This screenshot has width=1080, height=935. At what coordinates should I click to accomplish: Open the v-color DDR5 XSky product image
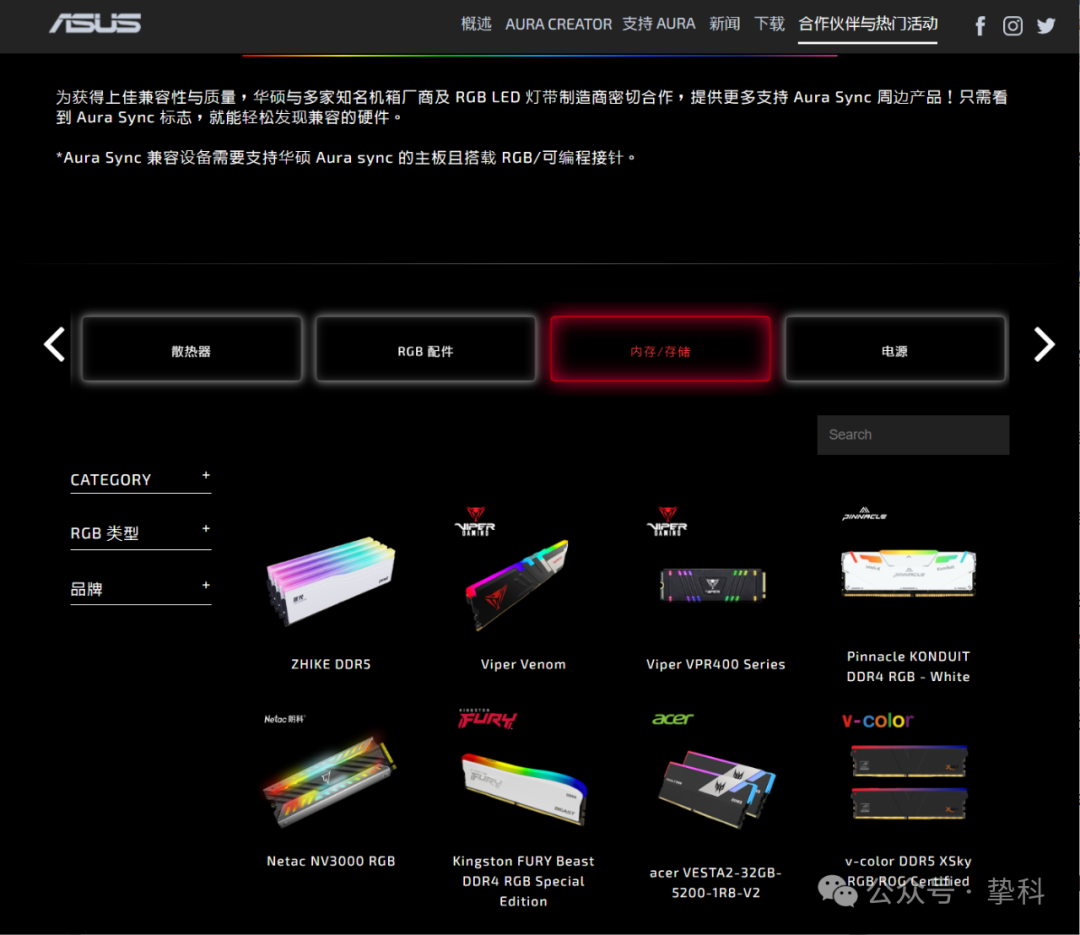[x=908, y=783]
